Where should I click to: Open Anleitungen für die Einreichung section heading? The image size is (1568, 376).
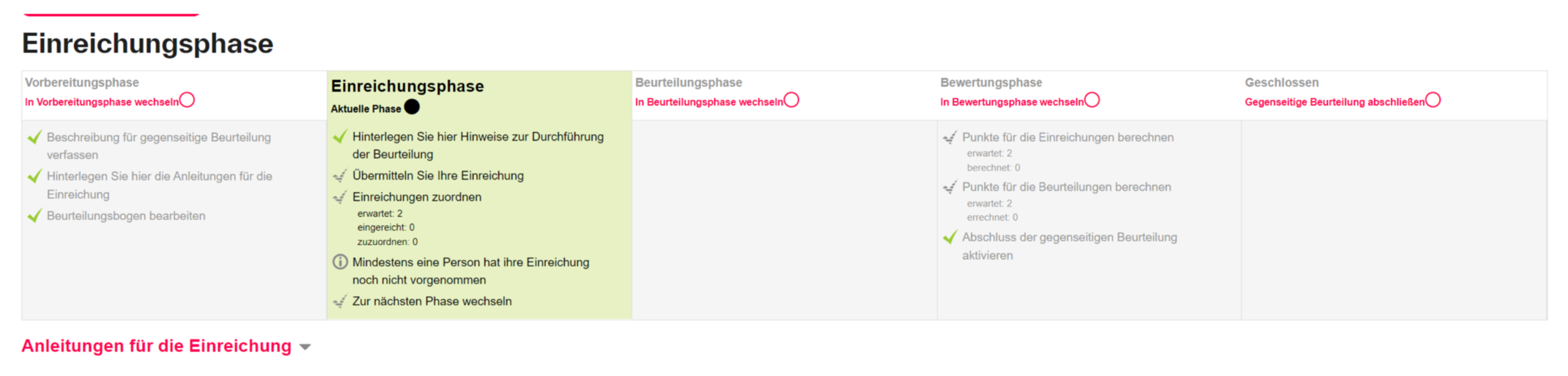tap(156, 346)
